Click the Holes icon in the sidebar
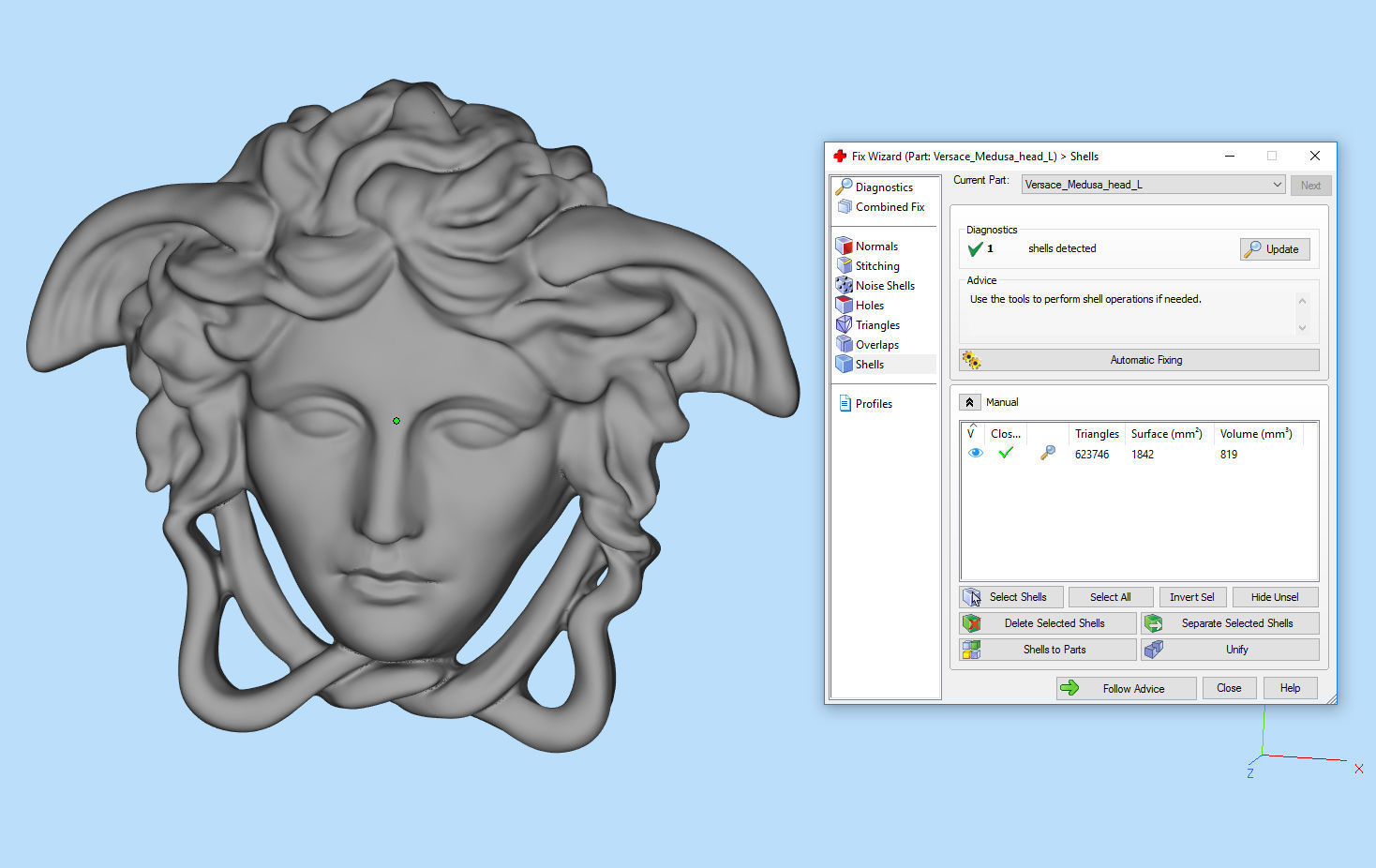Image resolution: width=1376 pixels, height=868 pixels. coord(844,305)
